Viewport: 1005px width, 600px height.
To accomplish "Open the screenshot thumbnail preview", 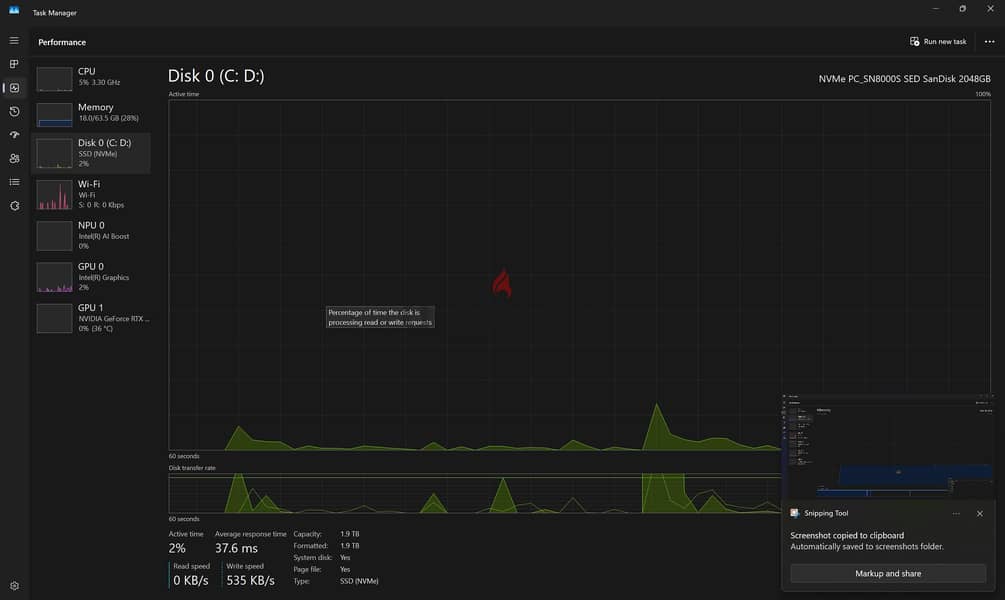I will tap(888, 446).
